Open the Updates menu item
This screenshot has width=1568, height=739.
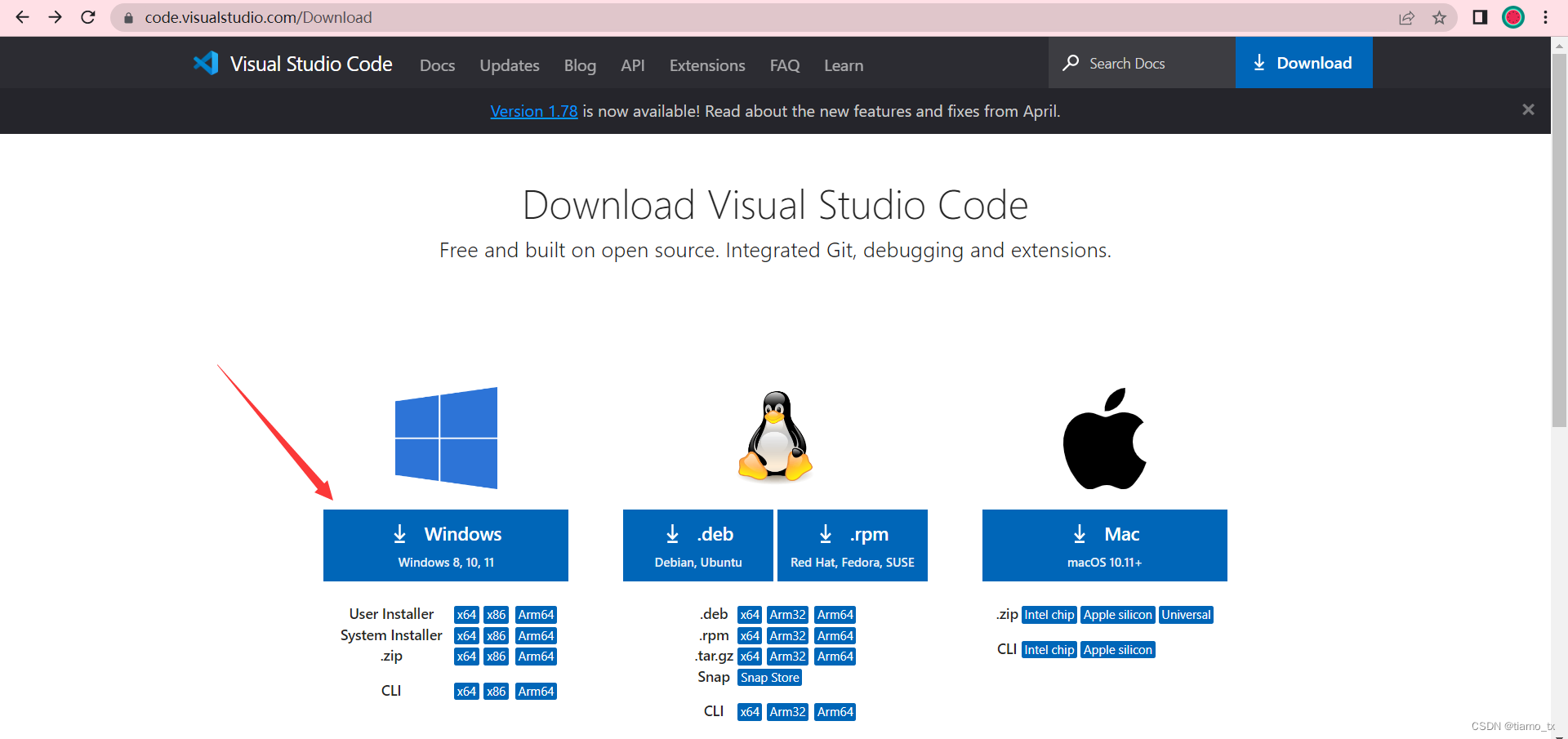tap(510, 65)
